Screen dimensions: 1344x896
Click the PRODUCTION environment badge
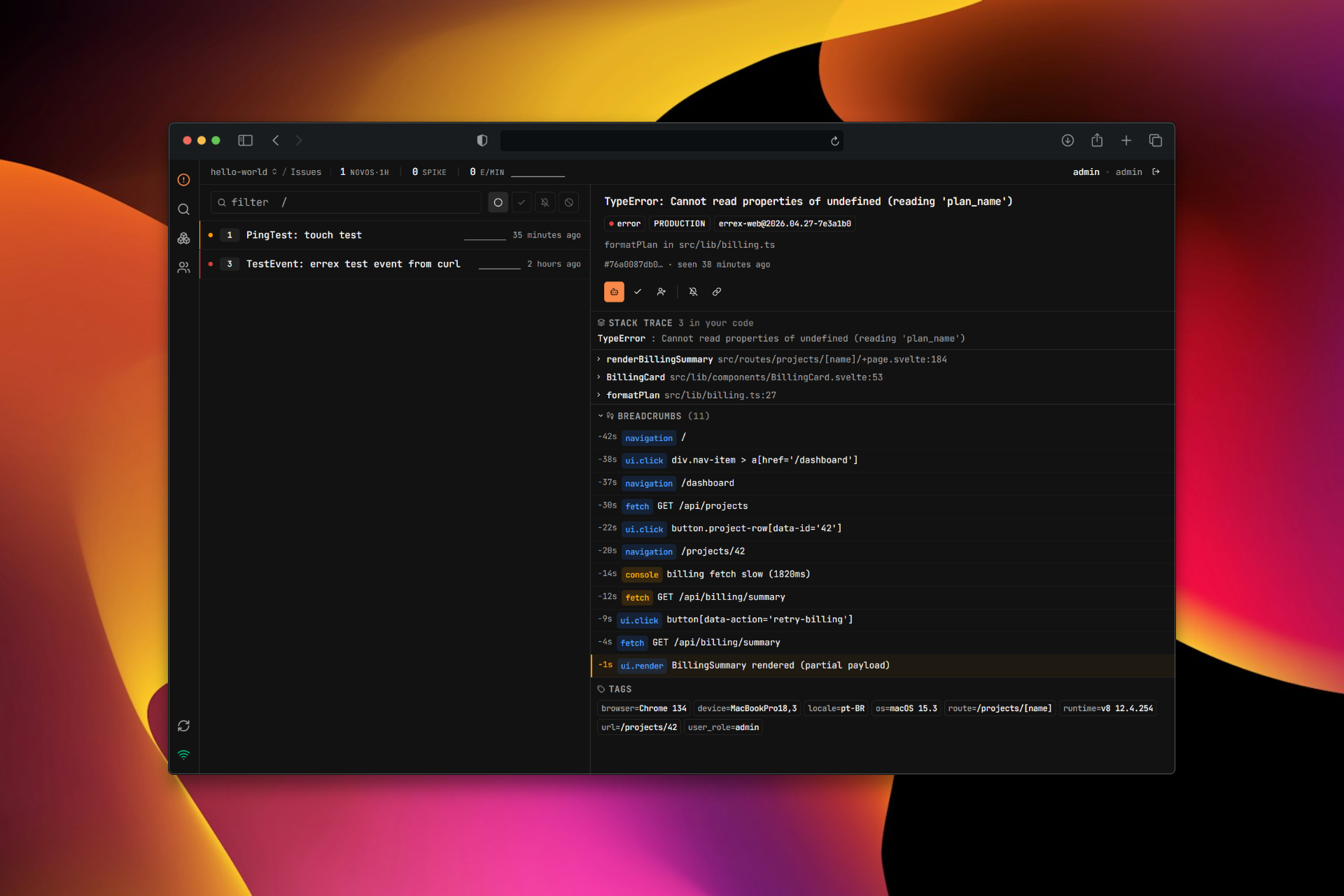click(679, 224)
